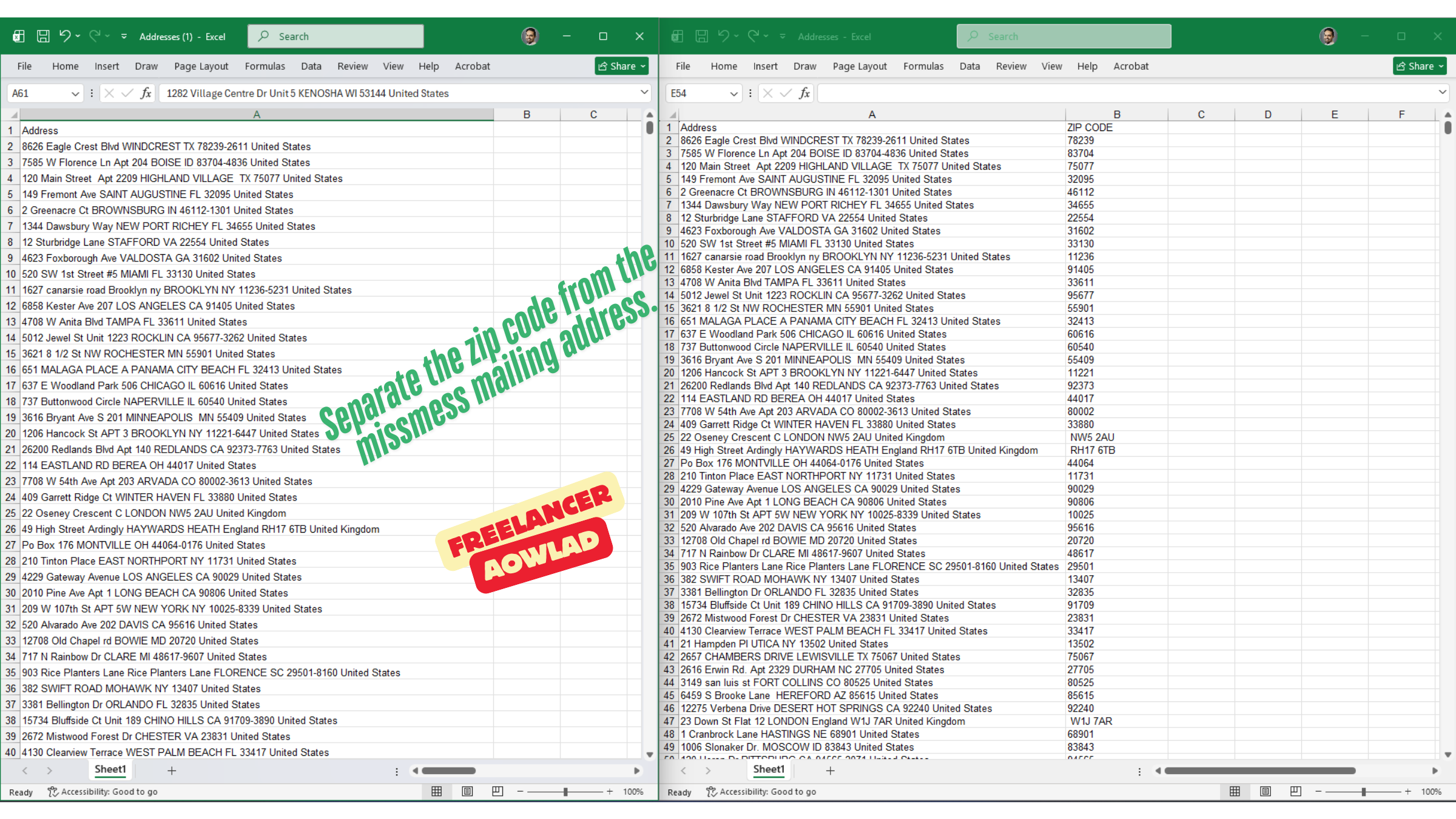Open the Acrobat ribbon tab

pos(472,66)
